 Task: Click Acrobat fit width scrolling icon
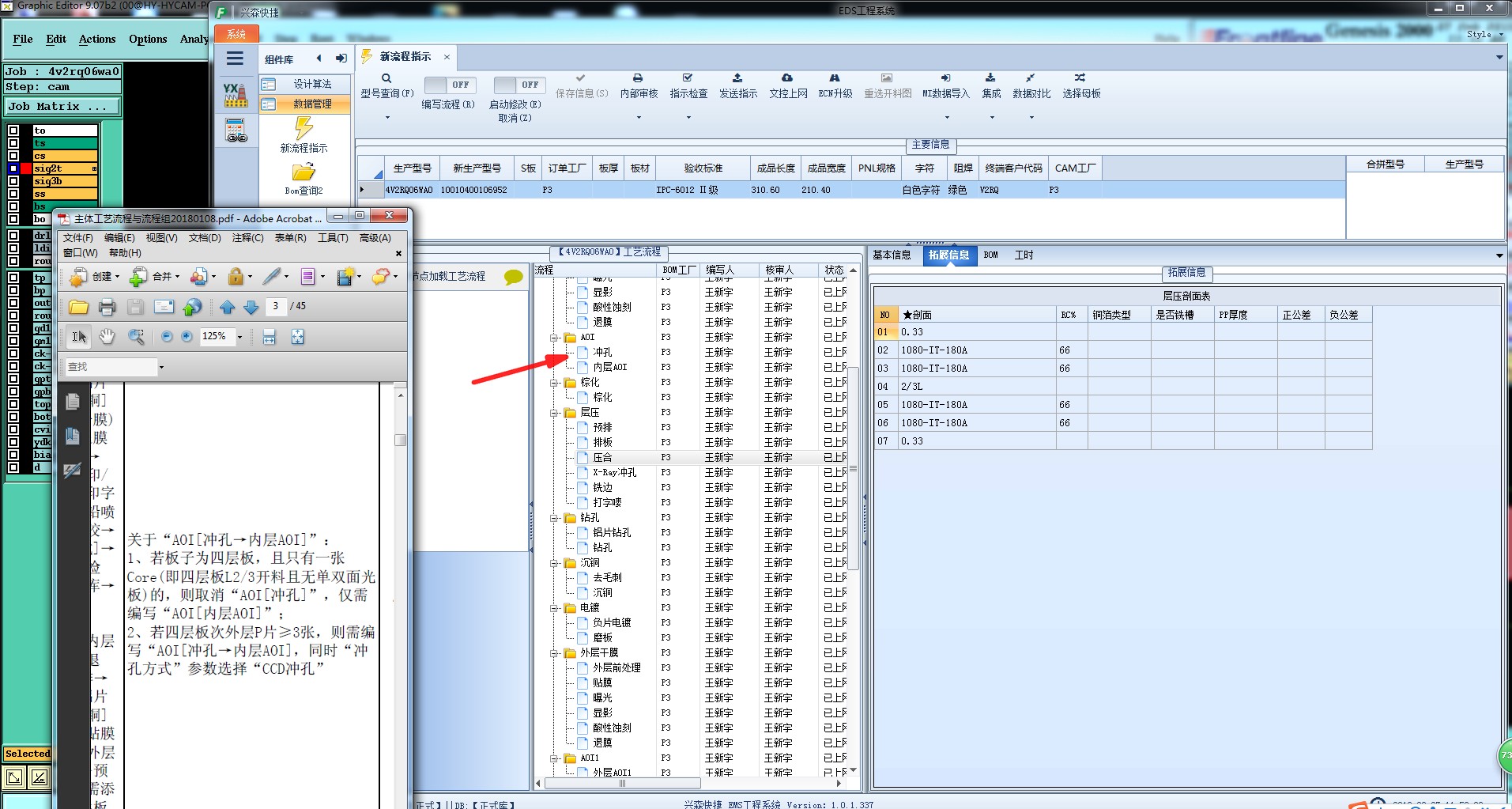(x=270, y=337)
